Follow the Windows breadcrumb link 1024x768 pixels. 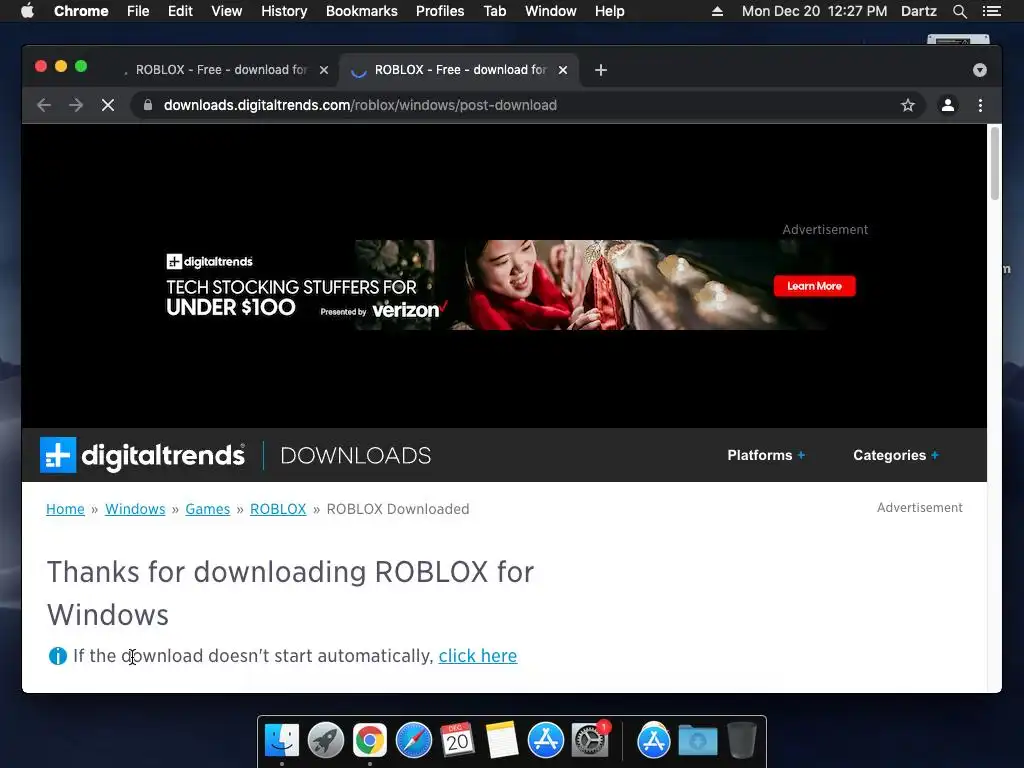pyautogui.click(x=135, y=509)
